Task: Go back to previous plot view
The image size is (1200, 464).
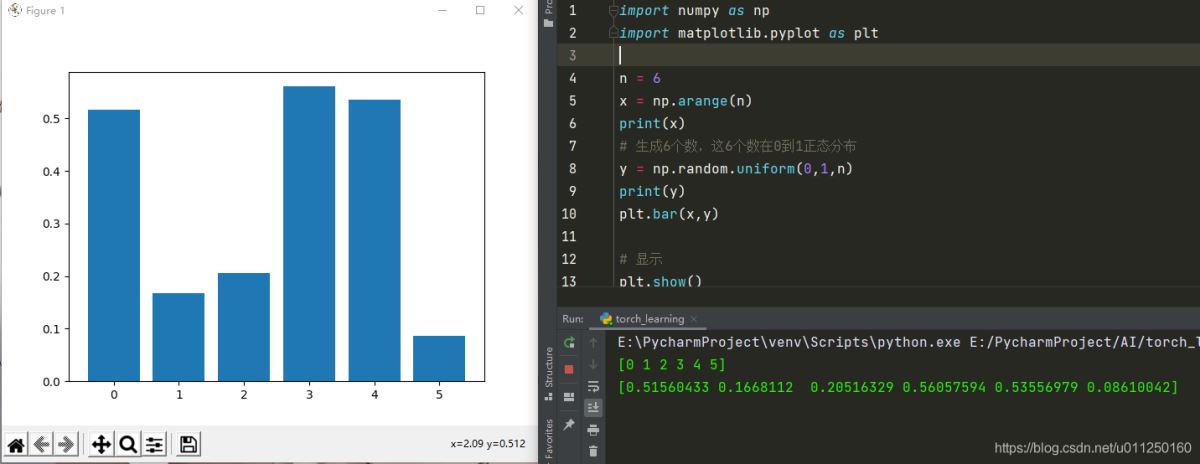Action: click(x=41, y=444)
